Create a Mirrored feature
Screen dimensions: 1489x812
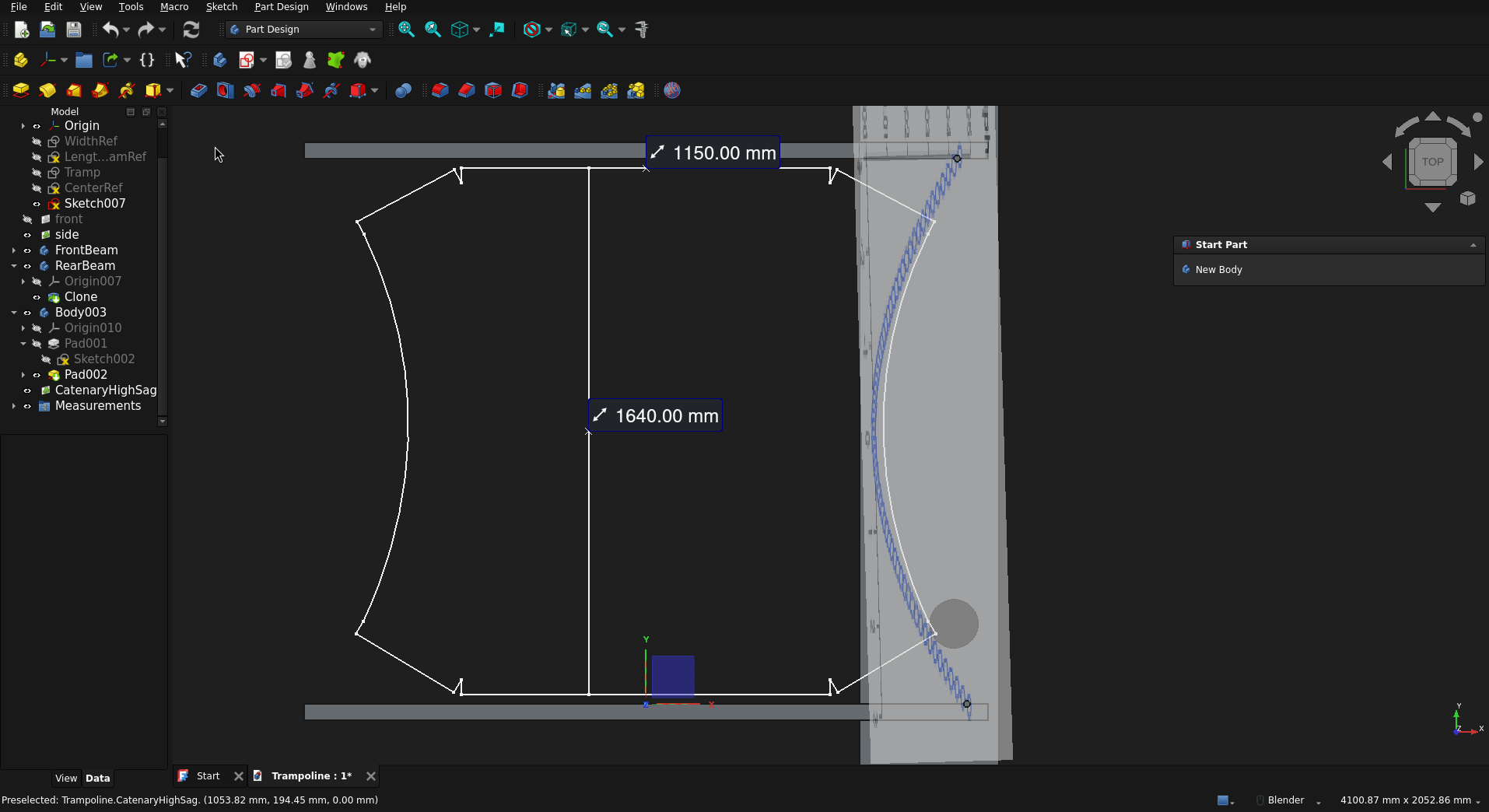click(556, 91)
